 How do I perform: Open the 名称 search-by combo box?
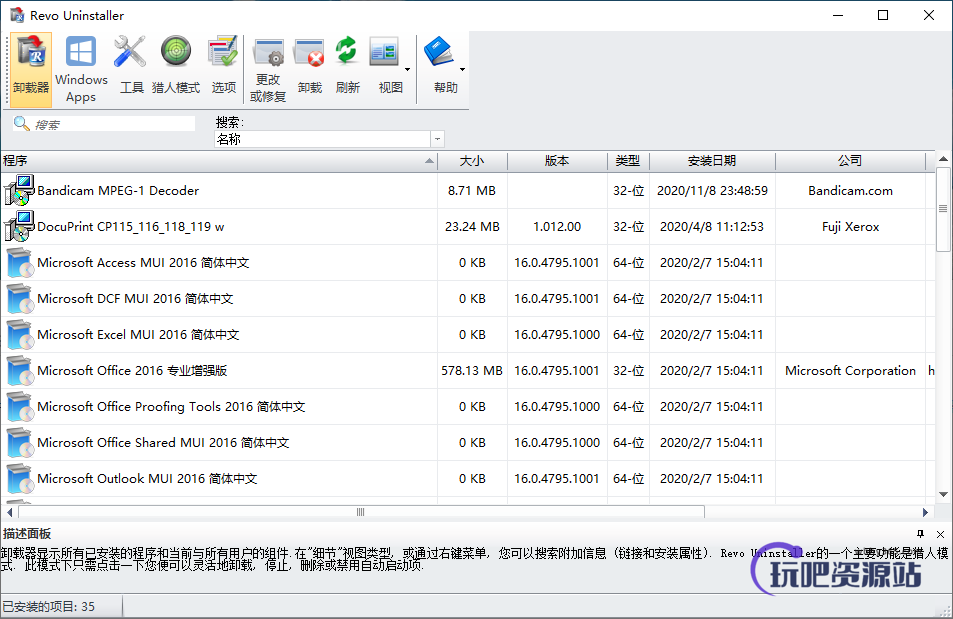329,139
